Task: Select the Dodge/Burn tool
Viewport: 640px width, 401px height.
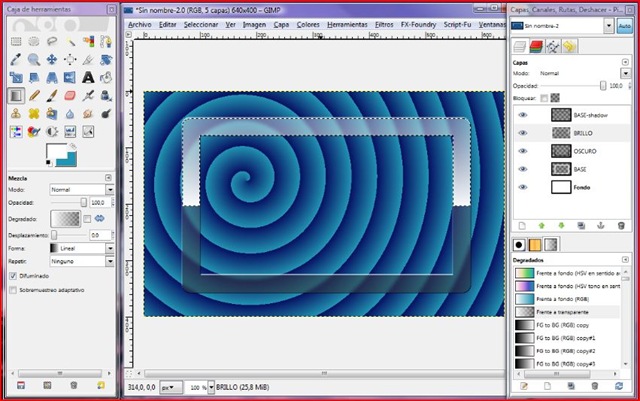Action: click(106, 114)
